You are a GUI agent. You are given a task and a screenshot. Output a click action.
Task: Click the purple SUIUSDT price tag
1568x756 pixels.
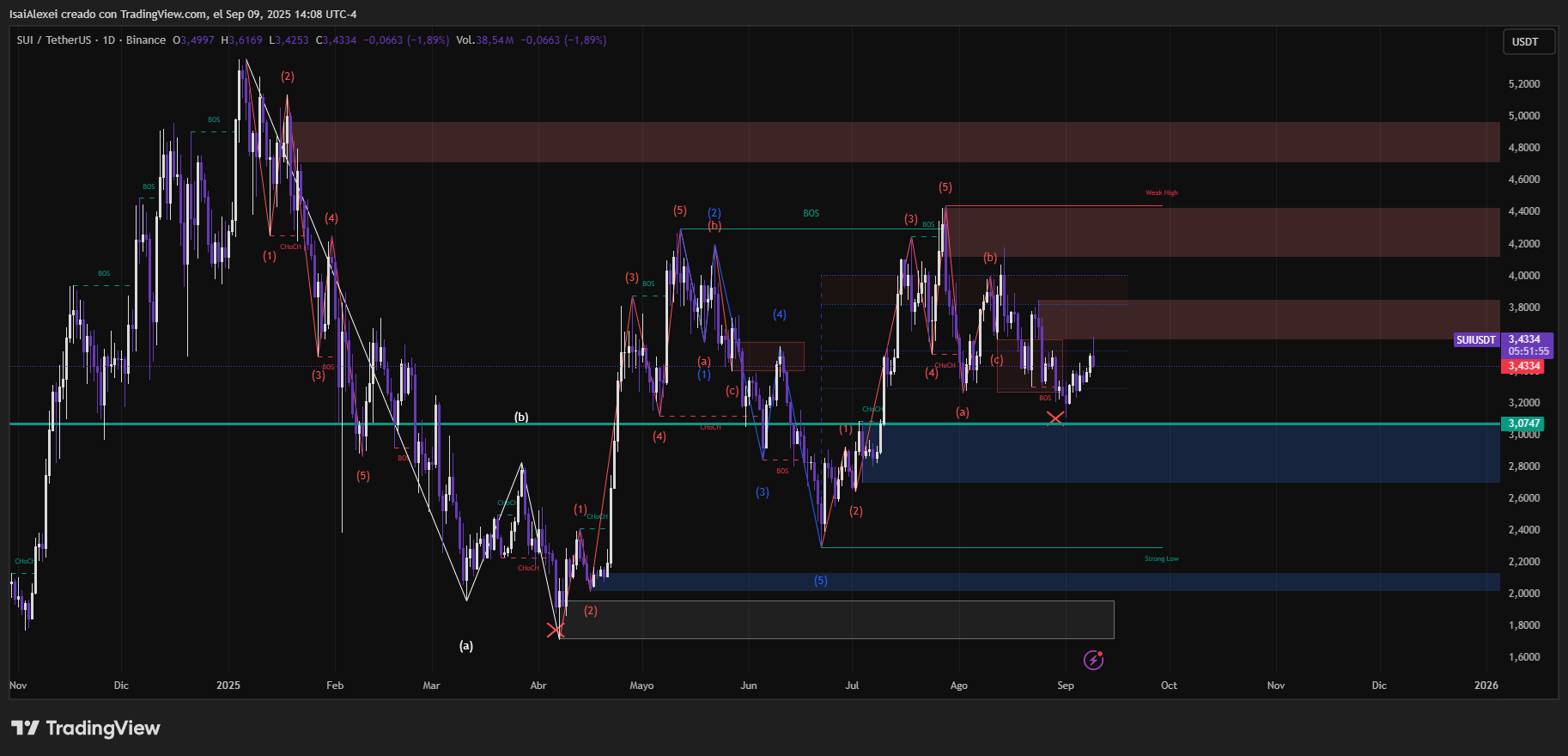coord(1475,340)
